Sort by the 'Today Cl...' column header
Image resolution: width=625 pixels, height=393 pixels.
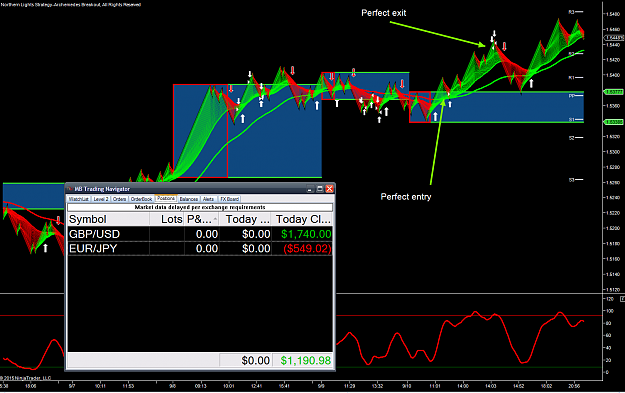tap(302, 219)
